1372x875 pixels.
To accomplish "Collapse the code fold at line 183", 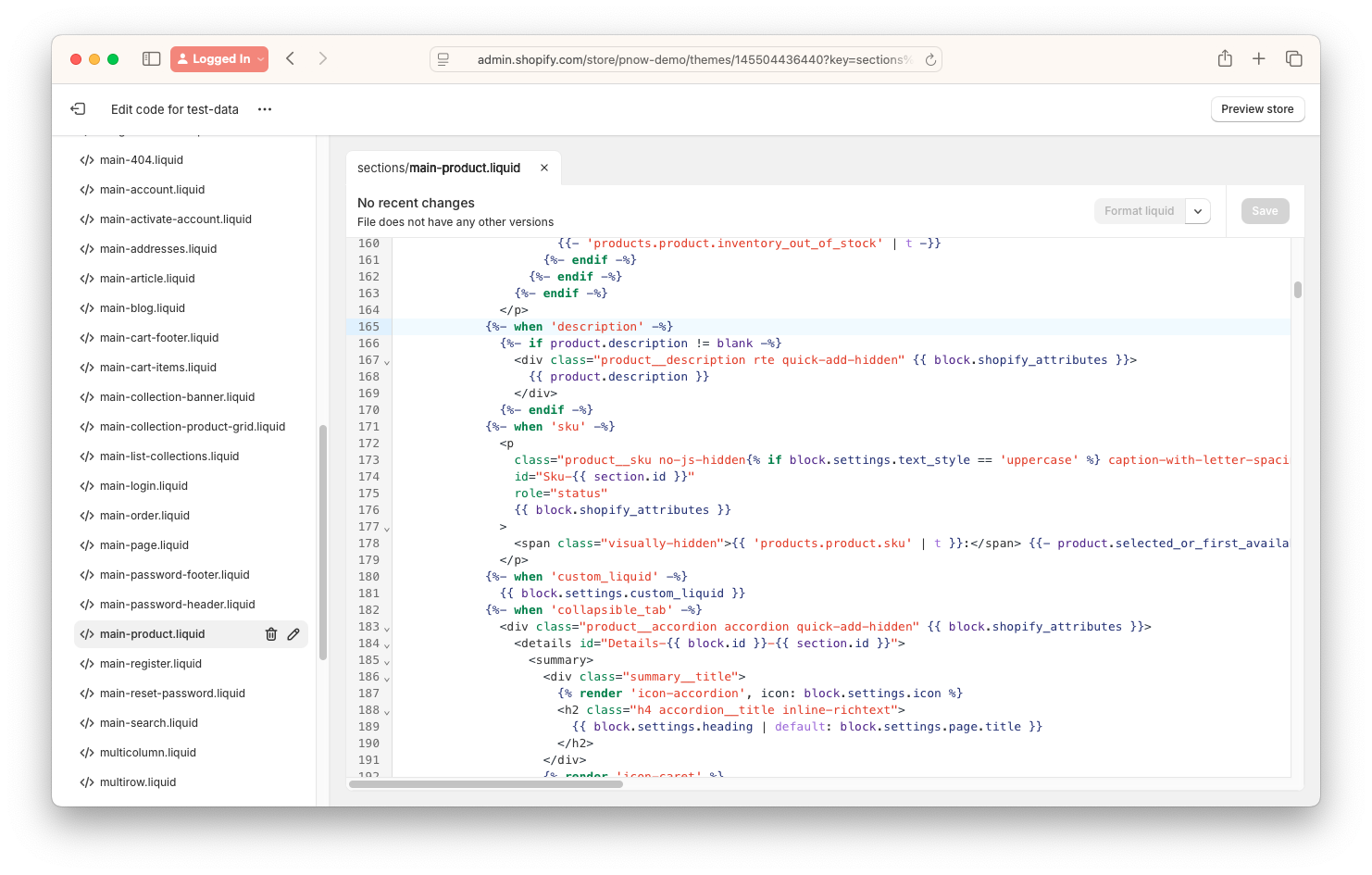I will (x=387, y=628).
